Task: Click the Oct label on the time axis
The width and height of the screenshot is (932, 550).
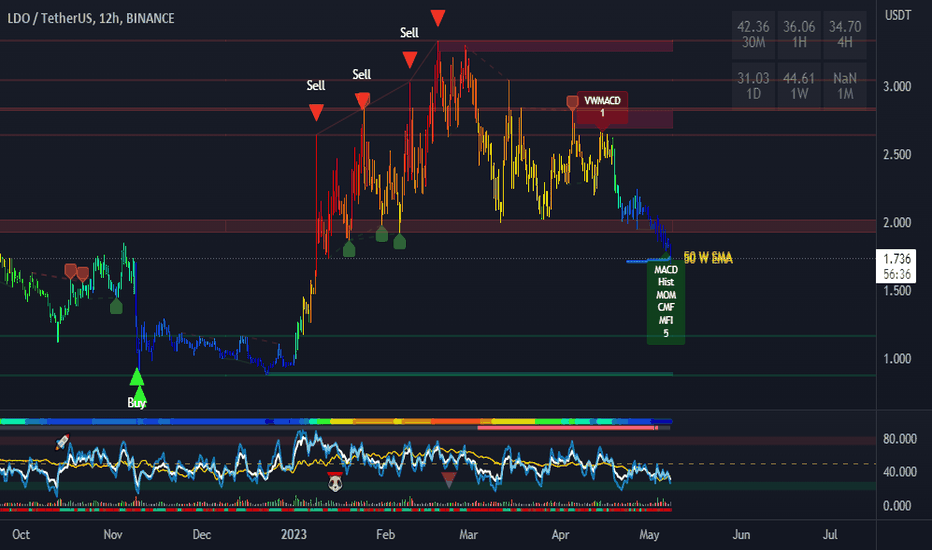Action: (21, 535)
